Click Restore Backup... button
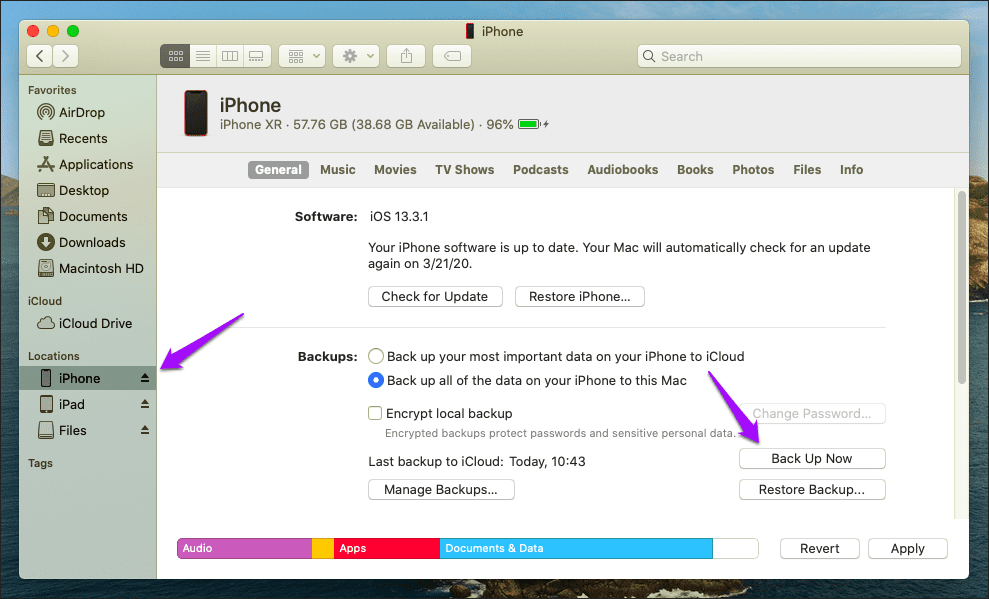 (x=812, y=489)
